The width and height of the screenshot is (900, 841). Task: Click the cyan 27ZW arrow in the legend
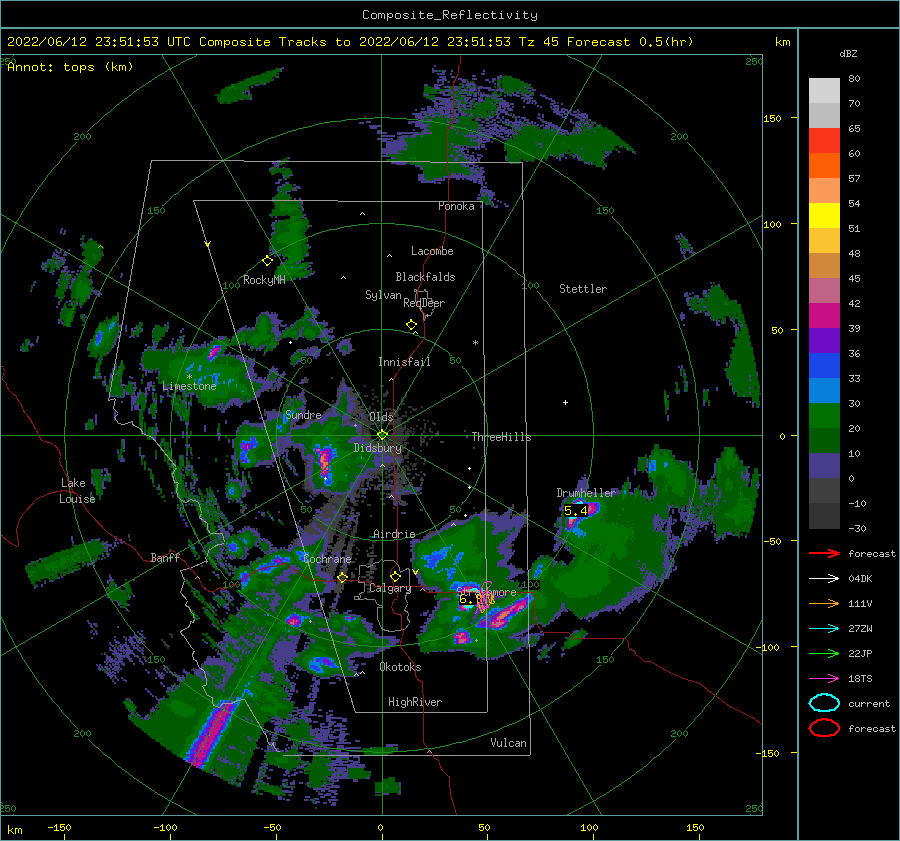tap(824, 629)
